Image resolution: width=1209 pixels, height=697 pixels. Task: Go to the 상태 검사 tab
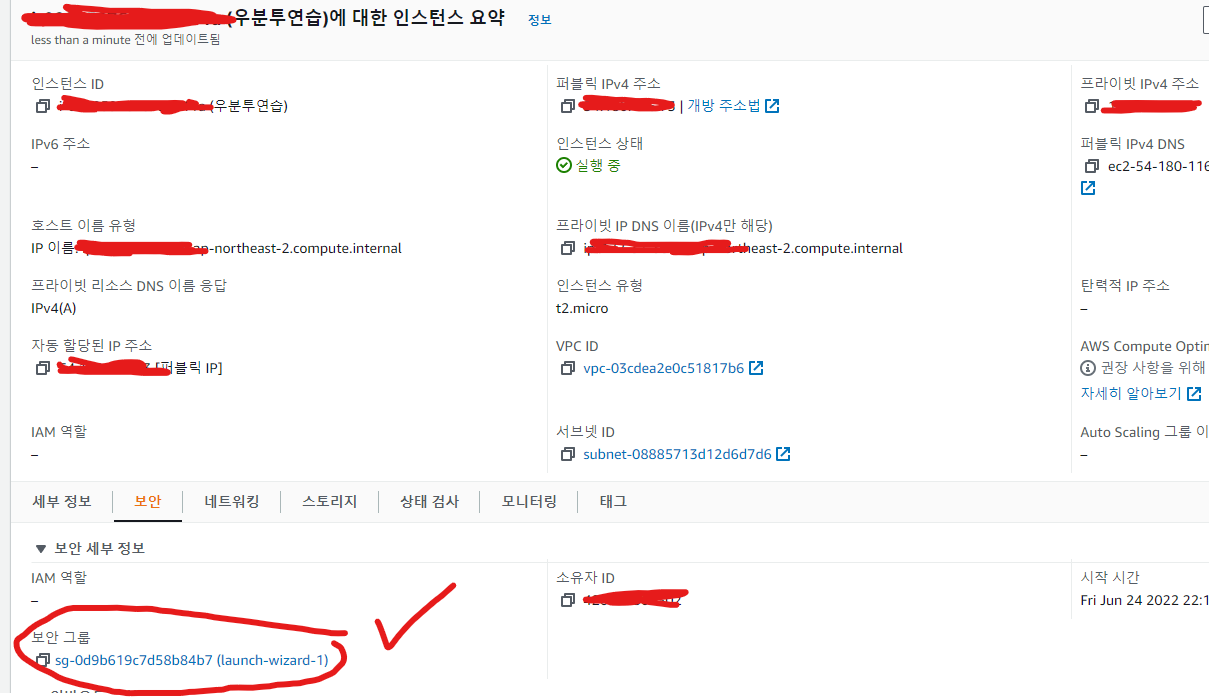[x=429, y=501]
